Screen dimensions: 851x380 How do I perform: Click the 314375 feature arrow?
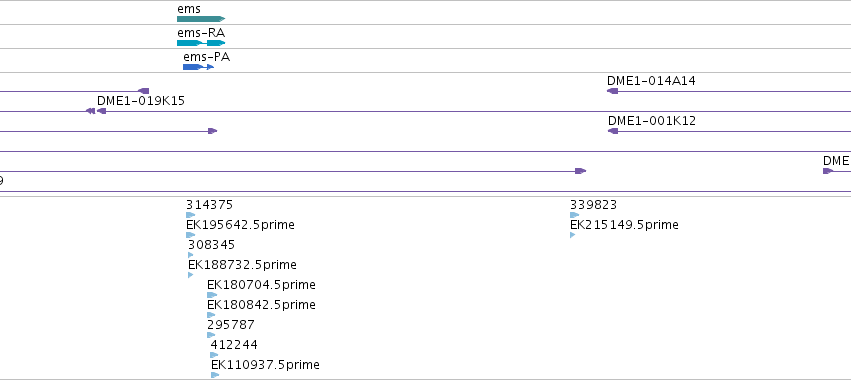click(x=190, y=215)
